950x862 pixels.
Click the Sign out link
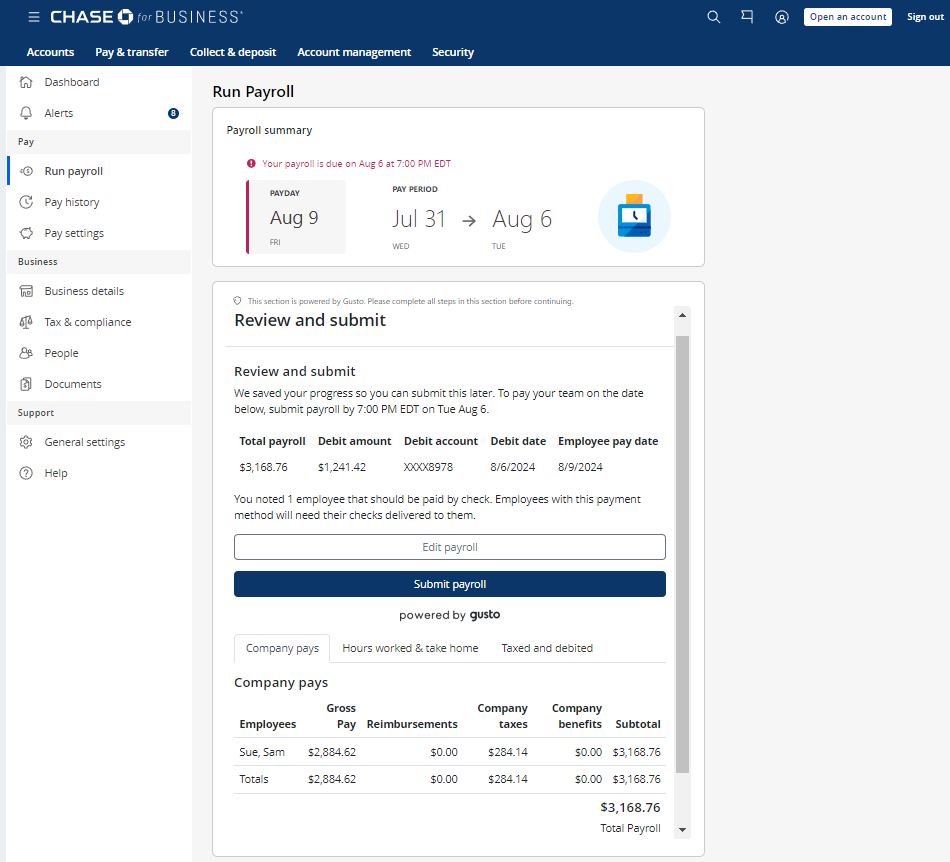click(925, 17)
